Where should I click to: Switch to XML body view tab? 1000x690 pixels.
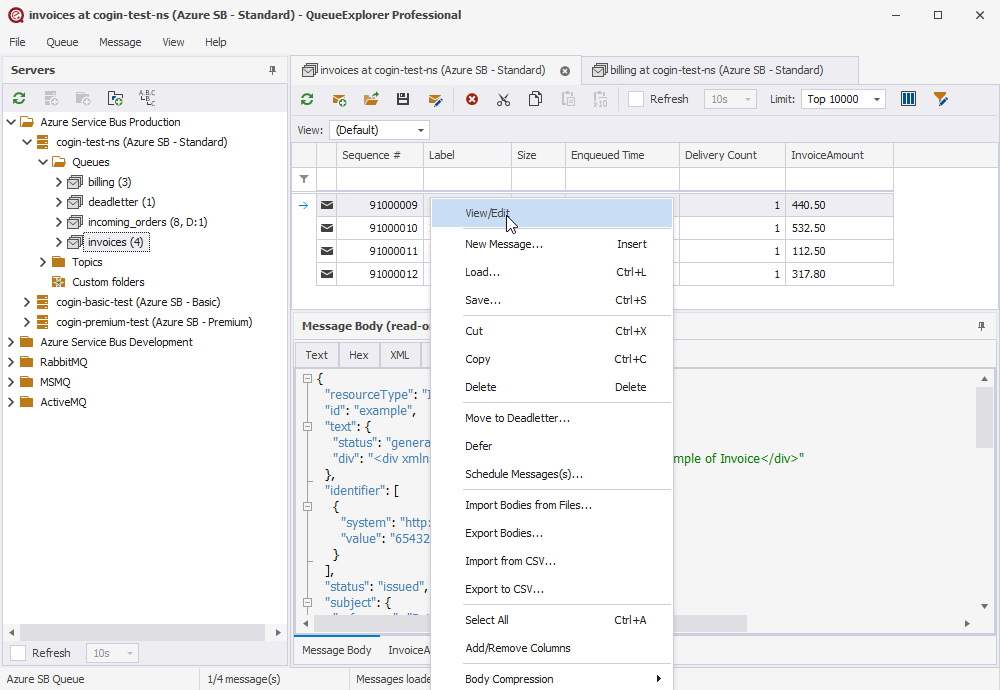(x=400, y=355)
